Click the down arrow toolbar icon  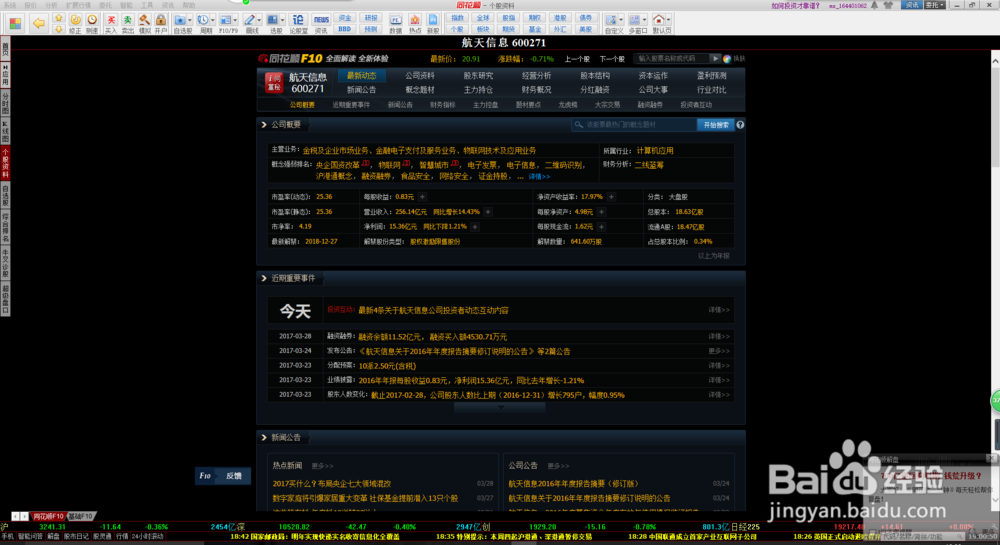pos(58,29)
